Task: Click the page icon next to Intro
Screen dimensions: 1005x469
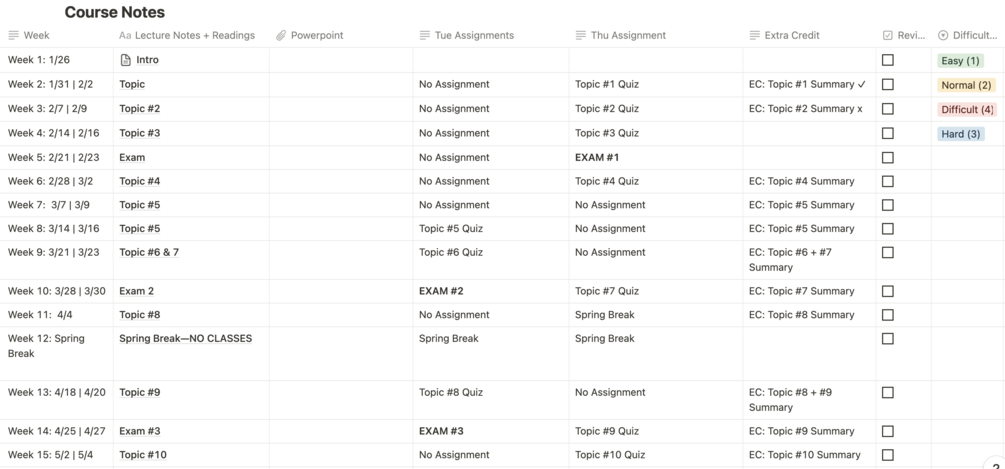Action: tap(126, 60)
